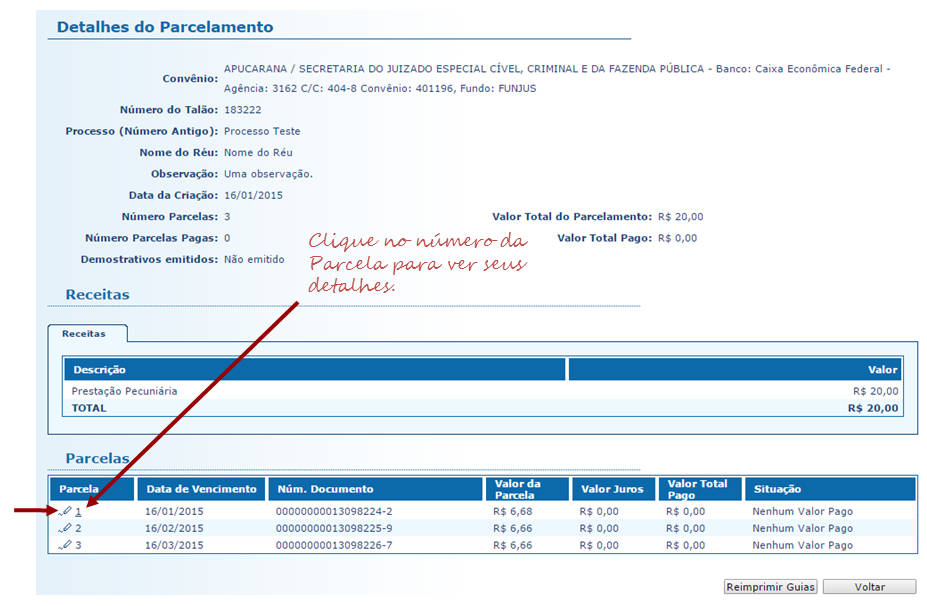Click the due date 16/02/2015

[x=174, y=528]
